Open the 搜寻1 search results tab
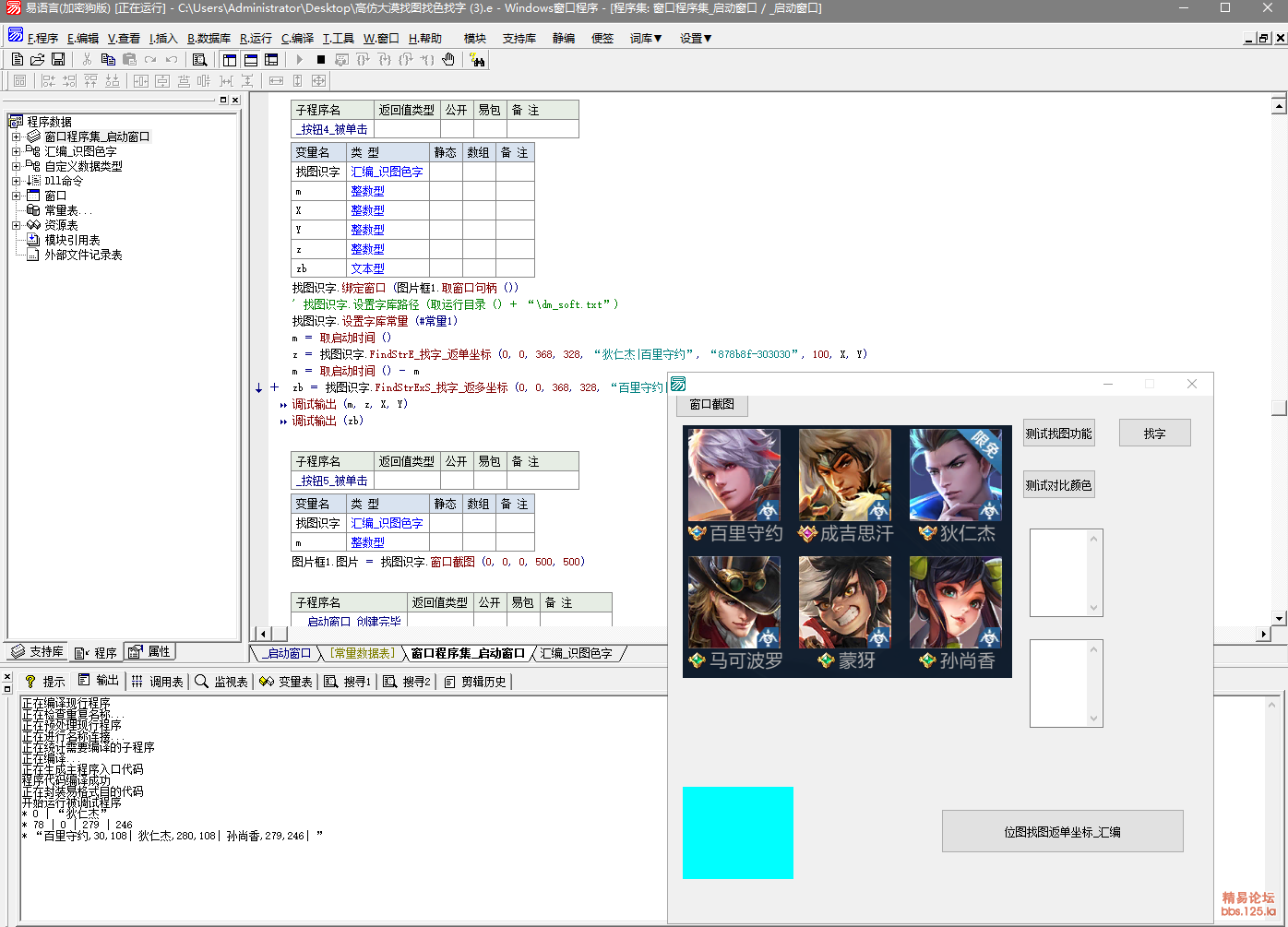The image size is (1288, 927). [347, 681]
